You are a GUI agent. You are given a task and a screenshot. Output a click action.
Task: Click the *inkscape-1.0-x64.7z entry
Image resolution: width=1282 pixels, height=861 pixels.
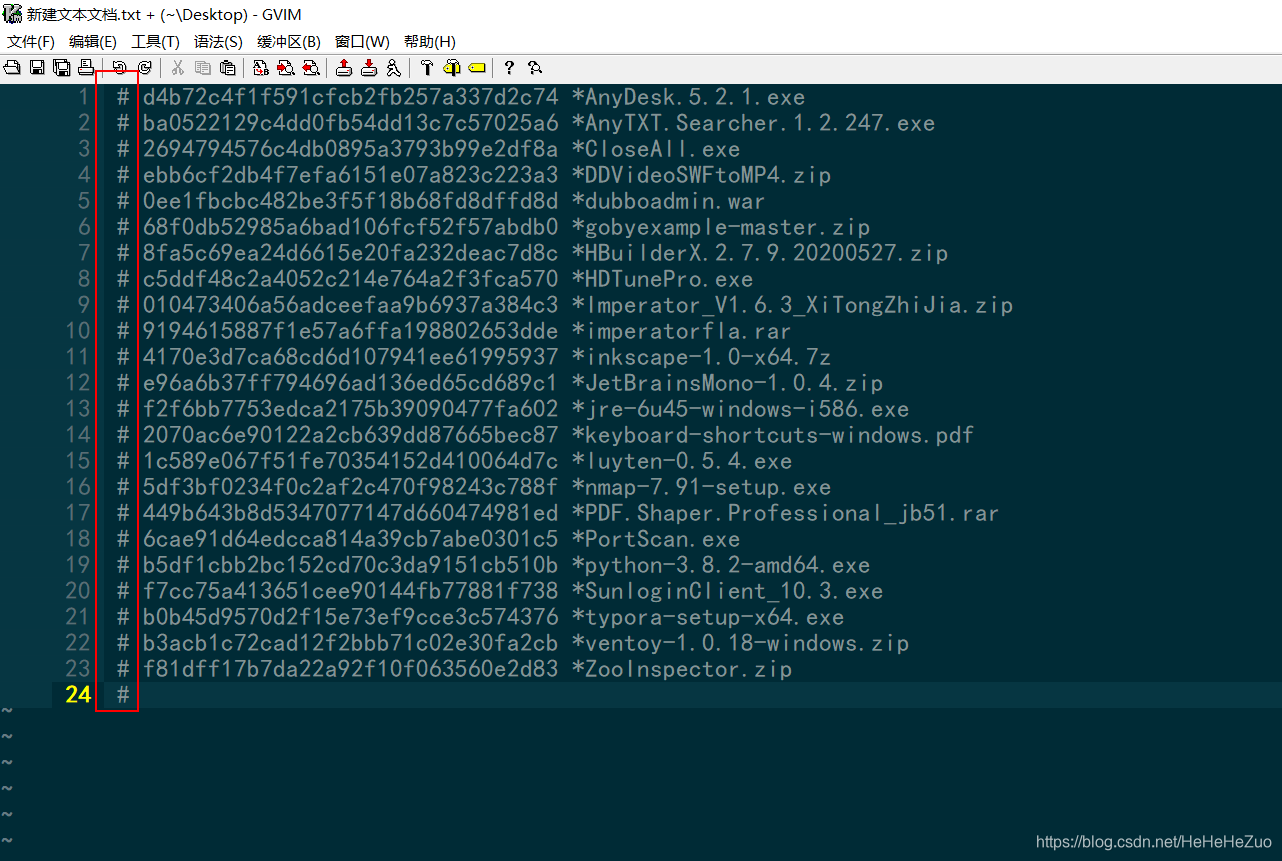coord(701,357)
